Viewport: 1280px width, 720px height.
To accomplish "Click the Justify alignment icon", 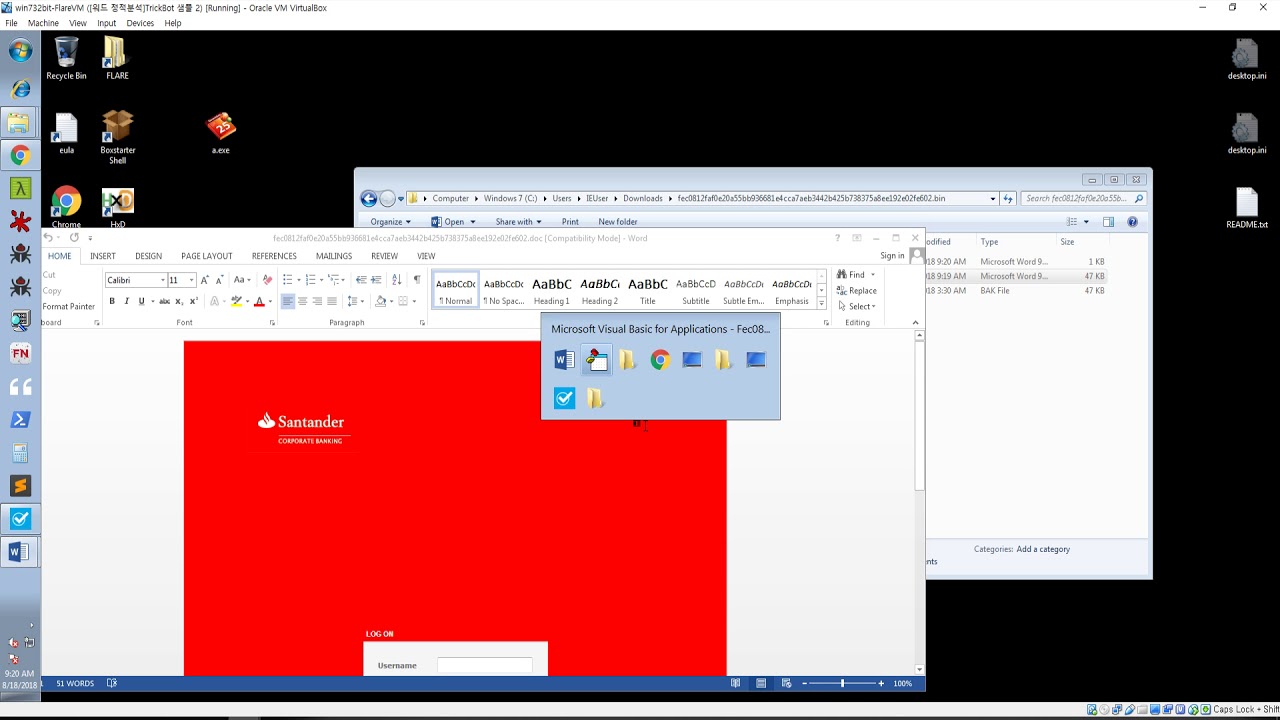I will pyautogui.click(x=332, y=301).
